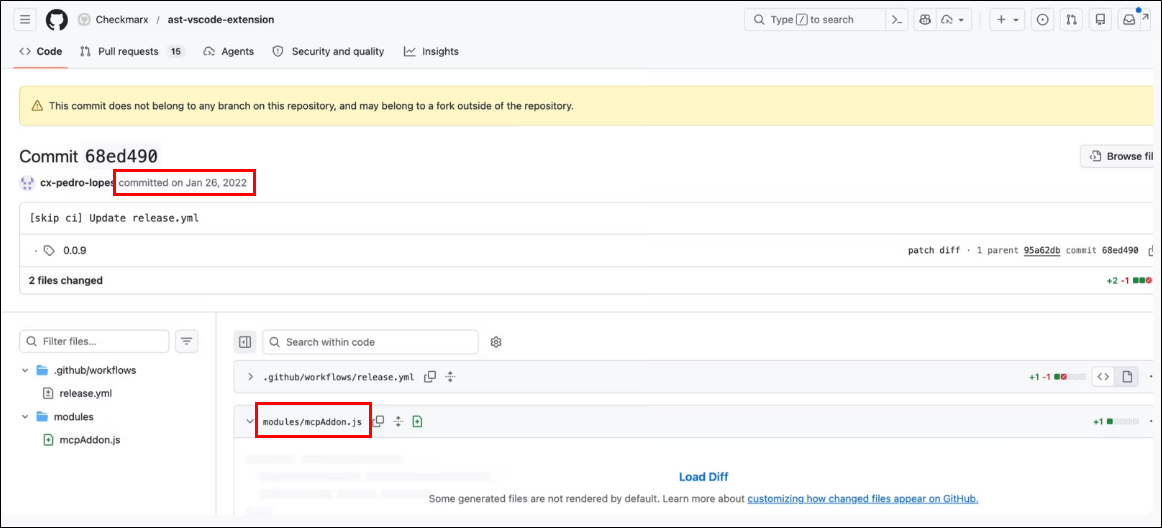Viewport: 1162px width, 528px height.
Task: Open the hamburger navigation menu
Action: click(24, 20)
